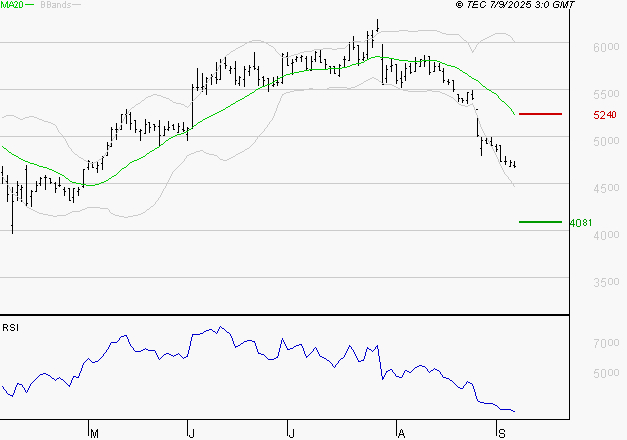Click the M month label on time axis
627x440 pixels.
95,433
